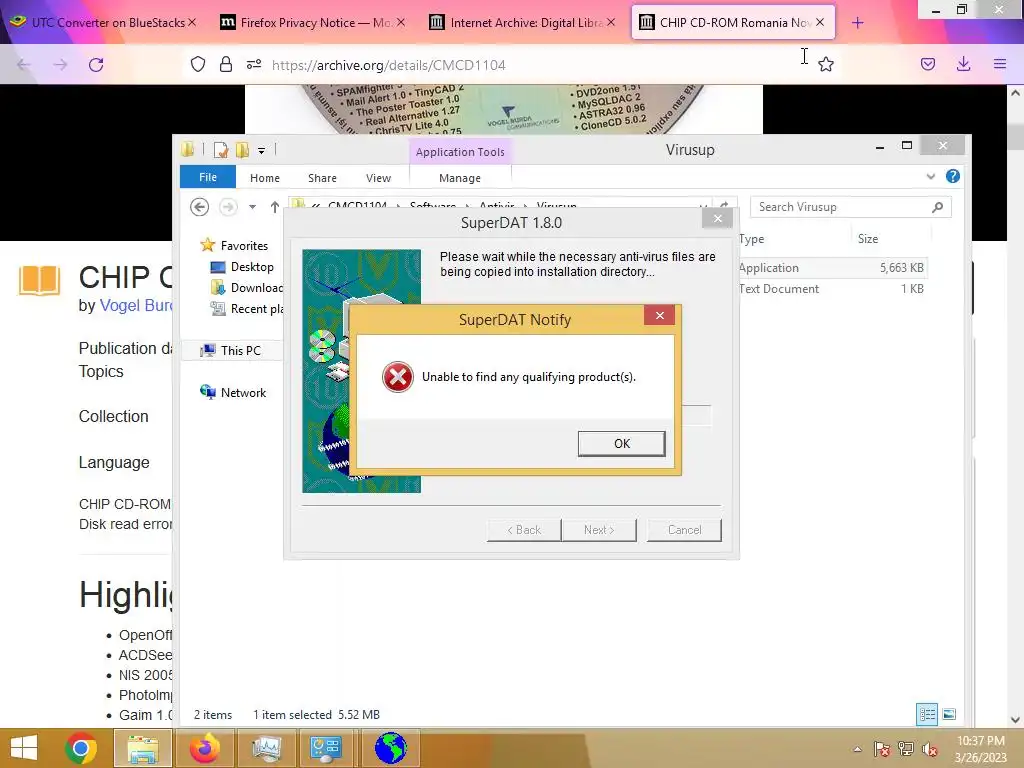Launch Chrome from taskbar

[81, 748]
